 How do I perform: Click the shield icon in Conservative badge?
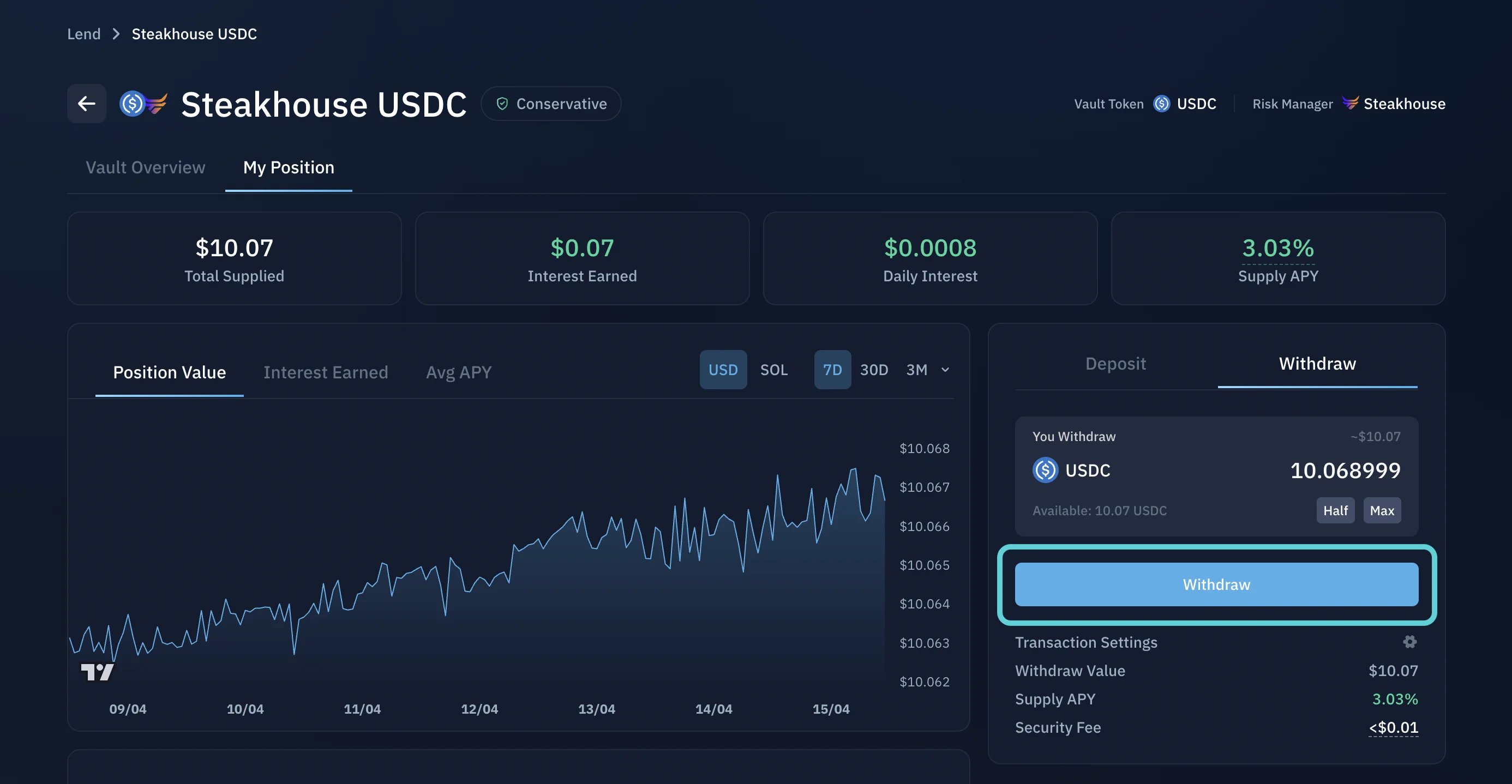502,104
